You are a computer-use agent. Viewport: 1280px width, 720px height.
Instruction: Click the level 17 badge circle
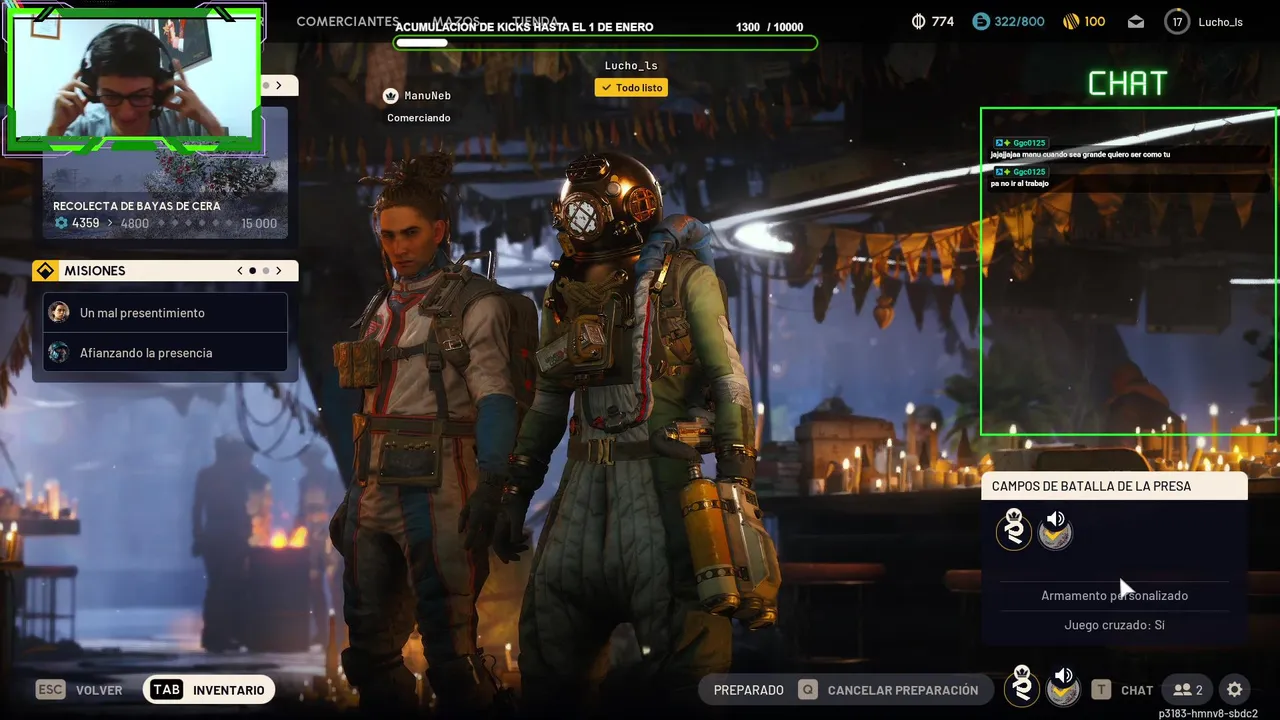1177,21
